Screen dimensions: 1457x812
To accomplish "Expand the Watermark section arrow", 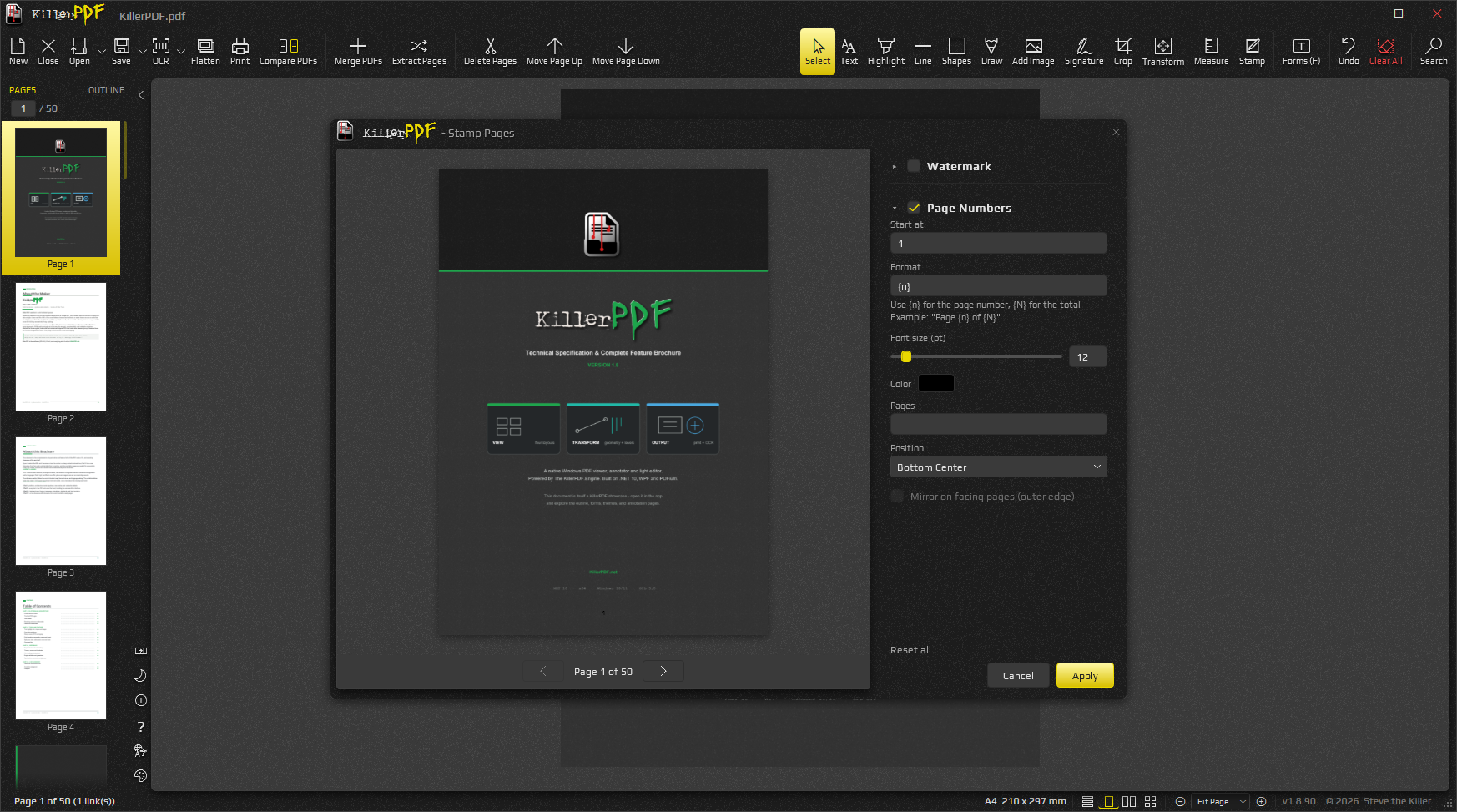I will [x=895, y=167].
